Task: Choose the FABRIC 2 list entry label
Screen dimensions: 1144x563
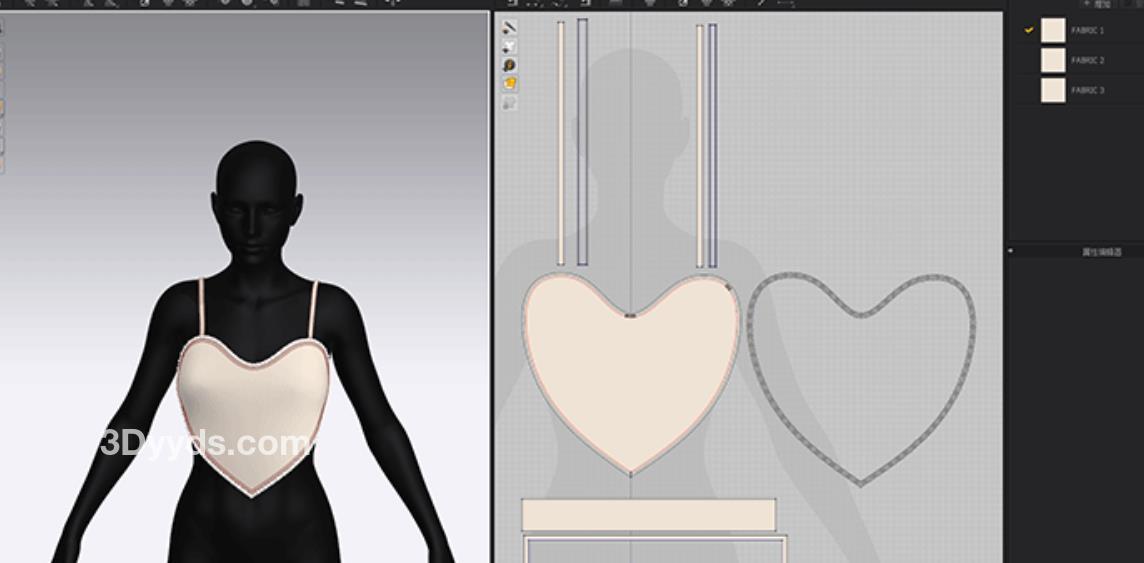Action: [1087, 61]
